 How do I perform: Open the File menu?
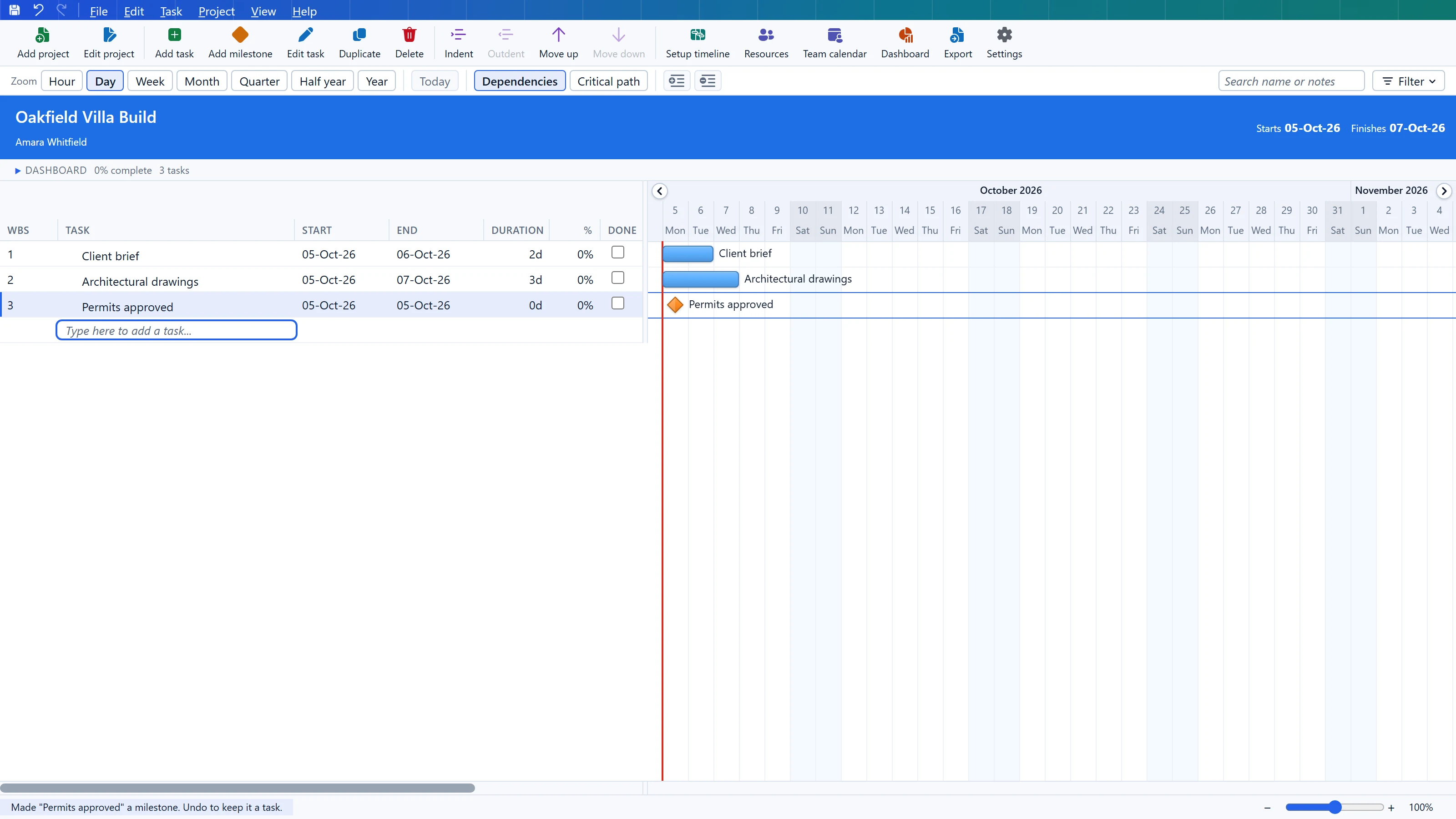pos(98,11)
